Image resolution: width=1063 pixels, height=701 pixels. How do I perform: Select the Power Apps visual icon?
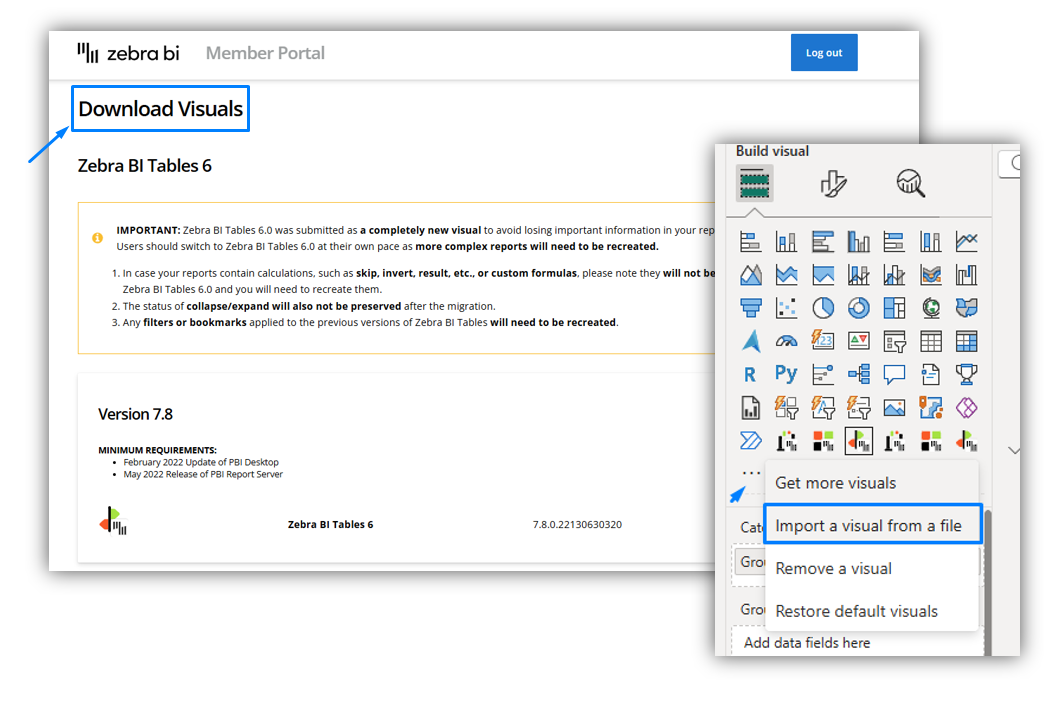[x=966, y=408]
